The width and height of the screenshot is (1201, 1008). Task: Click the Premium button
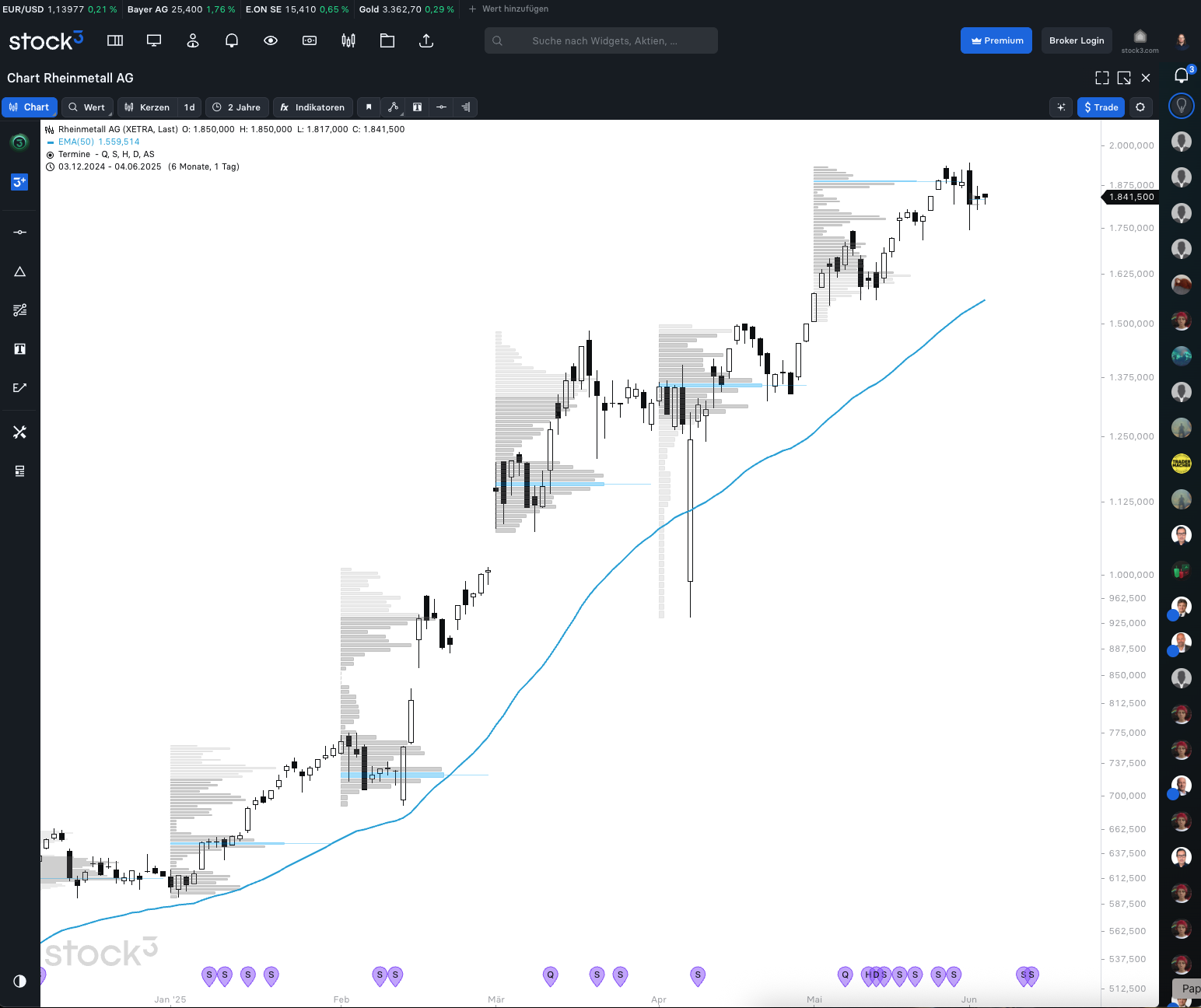click(996, 40)
